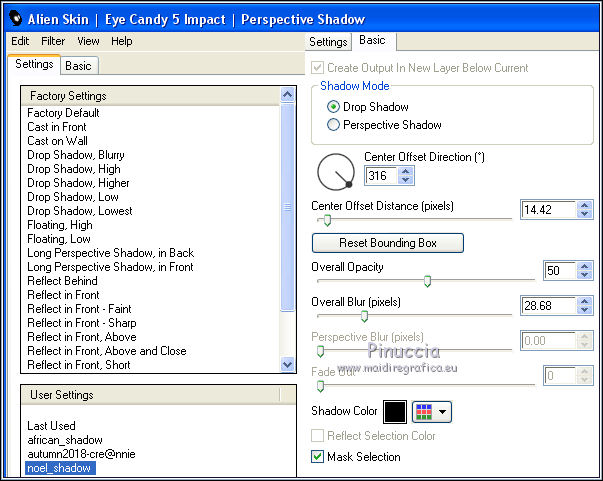
Task: Select Long Perspective Shadow, in Front preset
Action: click(x=110, y=267)
